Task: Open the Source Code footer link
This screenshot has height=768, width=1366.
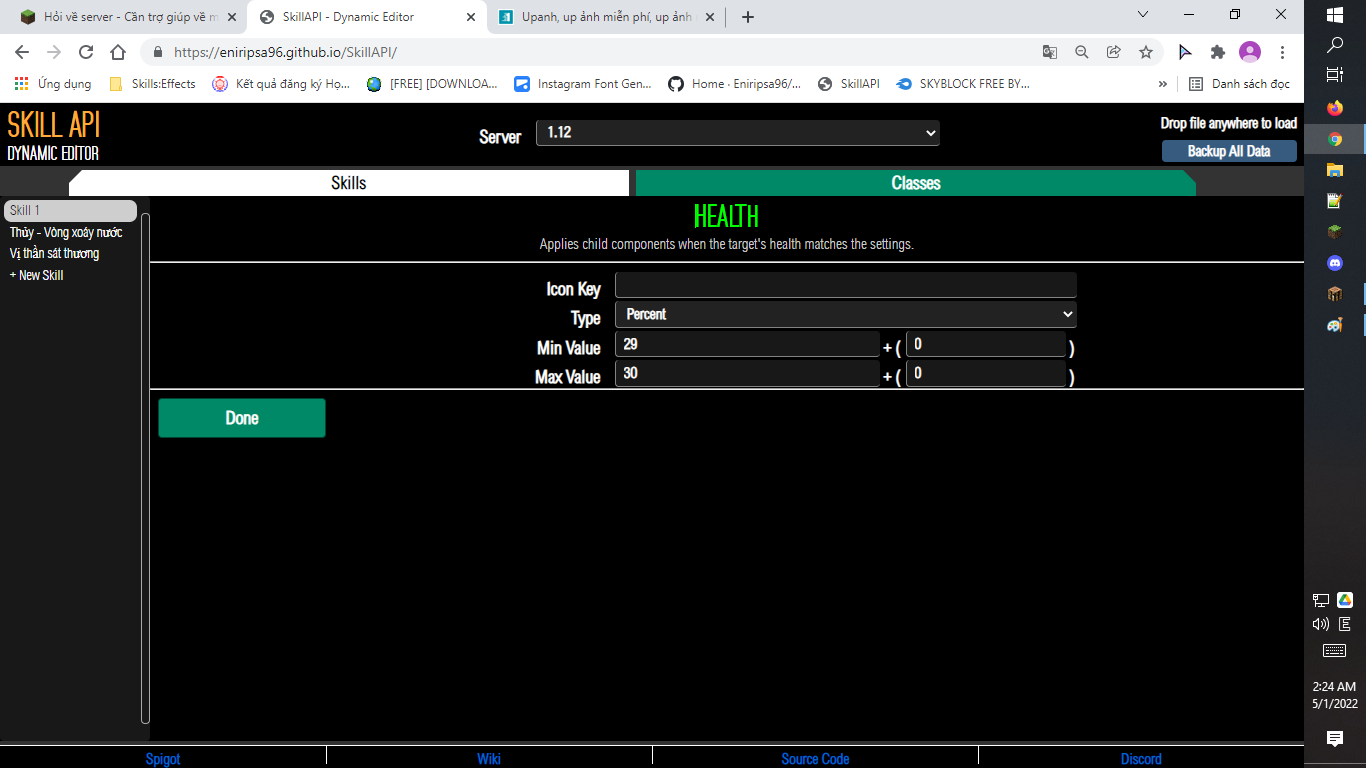Action: [x=815, y=759]
